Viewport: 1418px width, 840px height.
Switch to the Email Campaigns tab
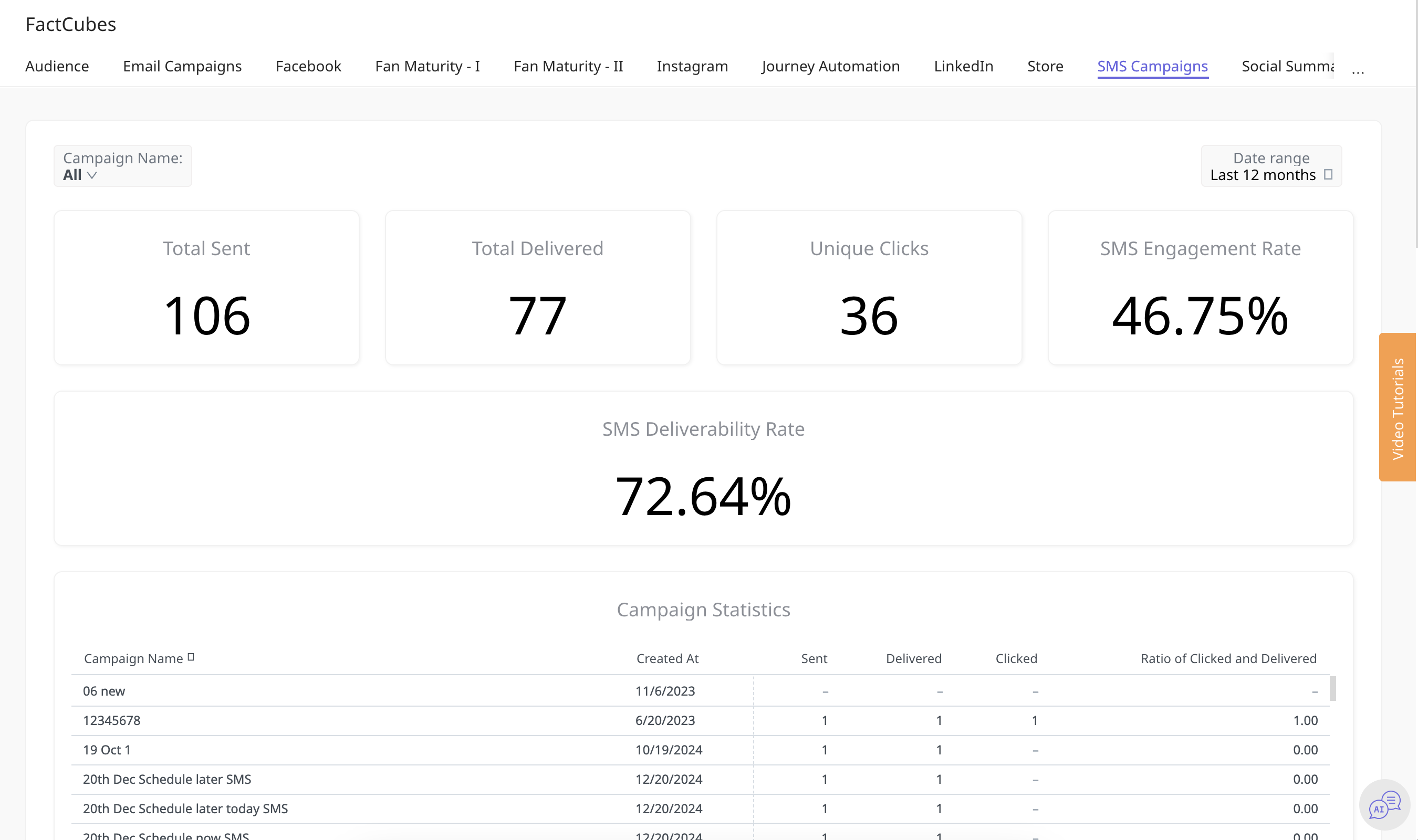(x=182, y=66)
